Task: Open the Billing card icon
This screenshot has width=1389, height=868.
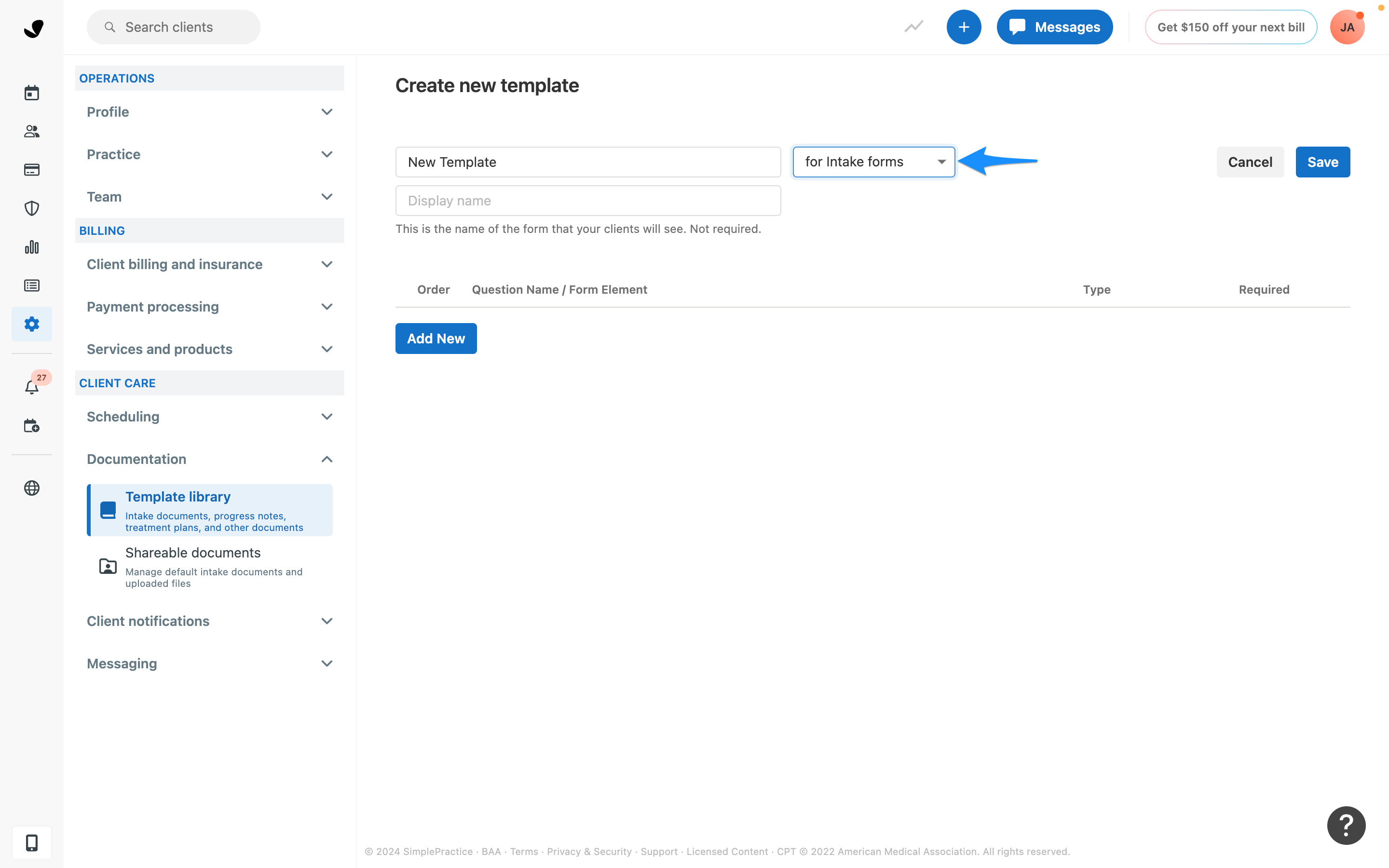Action: point(31,170)
